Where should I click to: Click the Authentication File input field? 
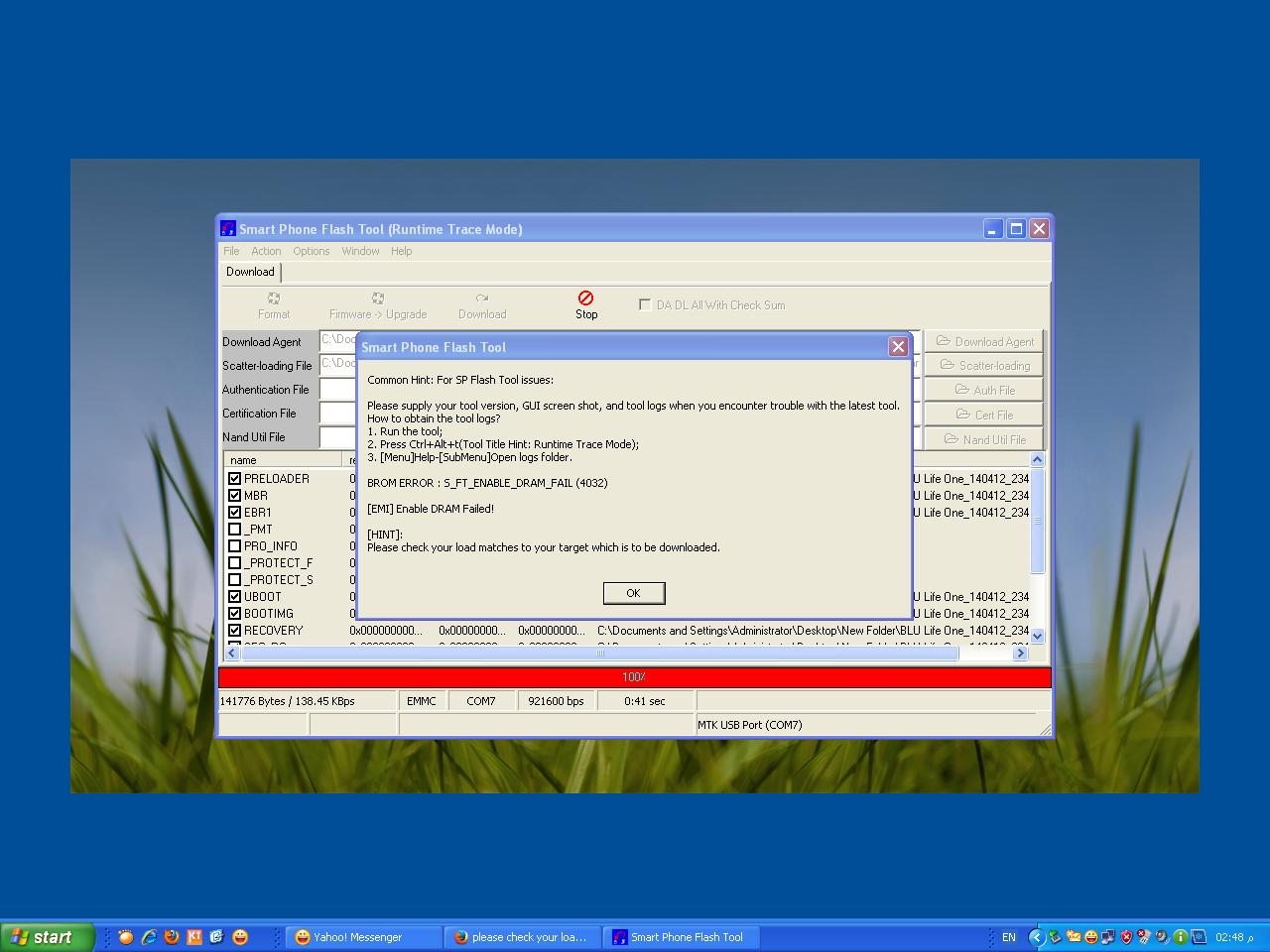click(337, 390)
